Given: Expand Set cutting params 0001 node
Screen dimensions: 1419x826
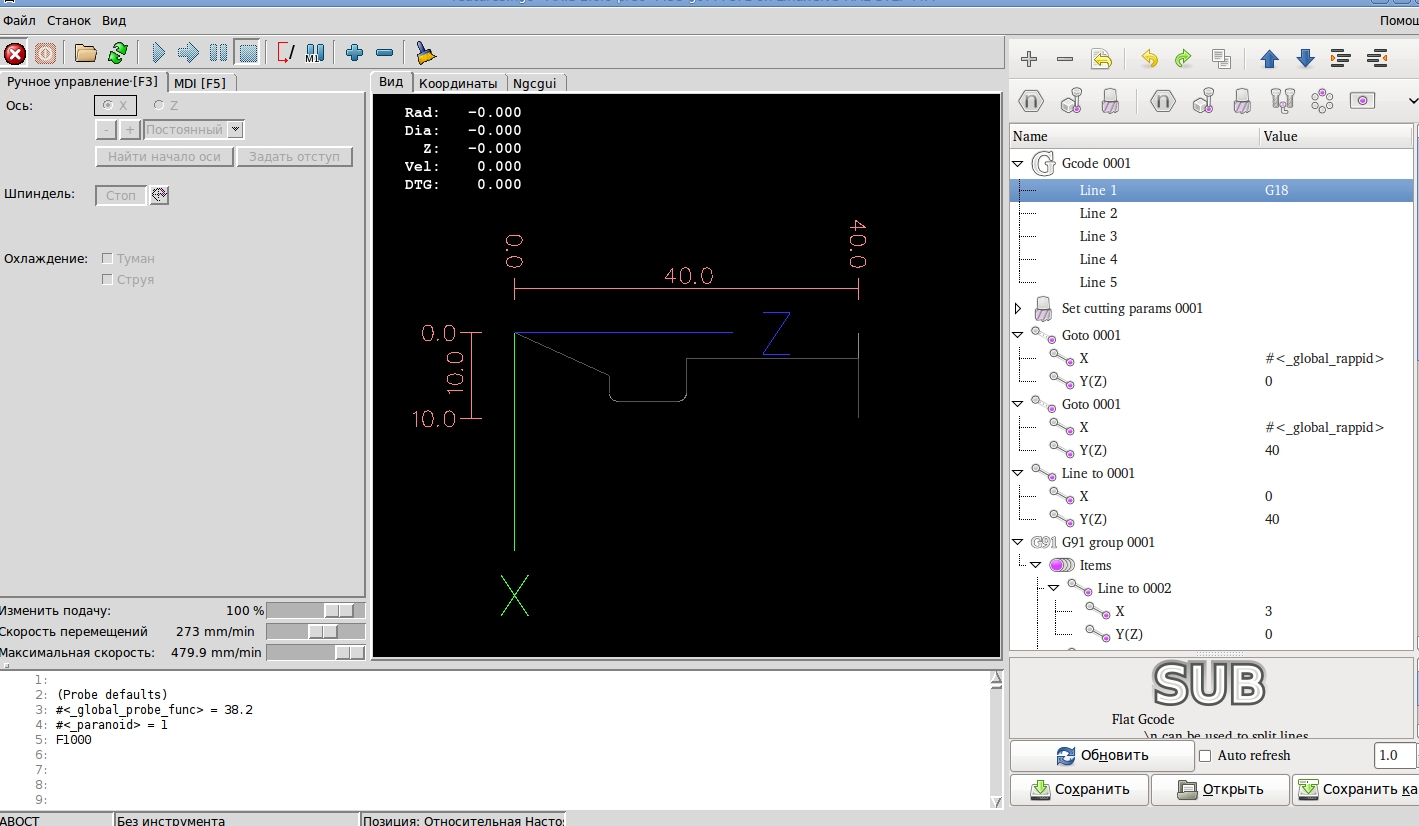Looking at the screenshot, I should pyautogui.click(x=1018, y=309).
